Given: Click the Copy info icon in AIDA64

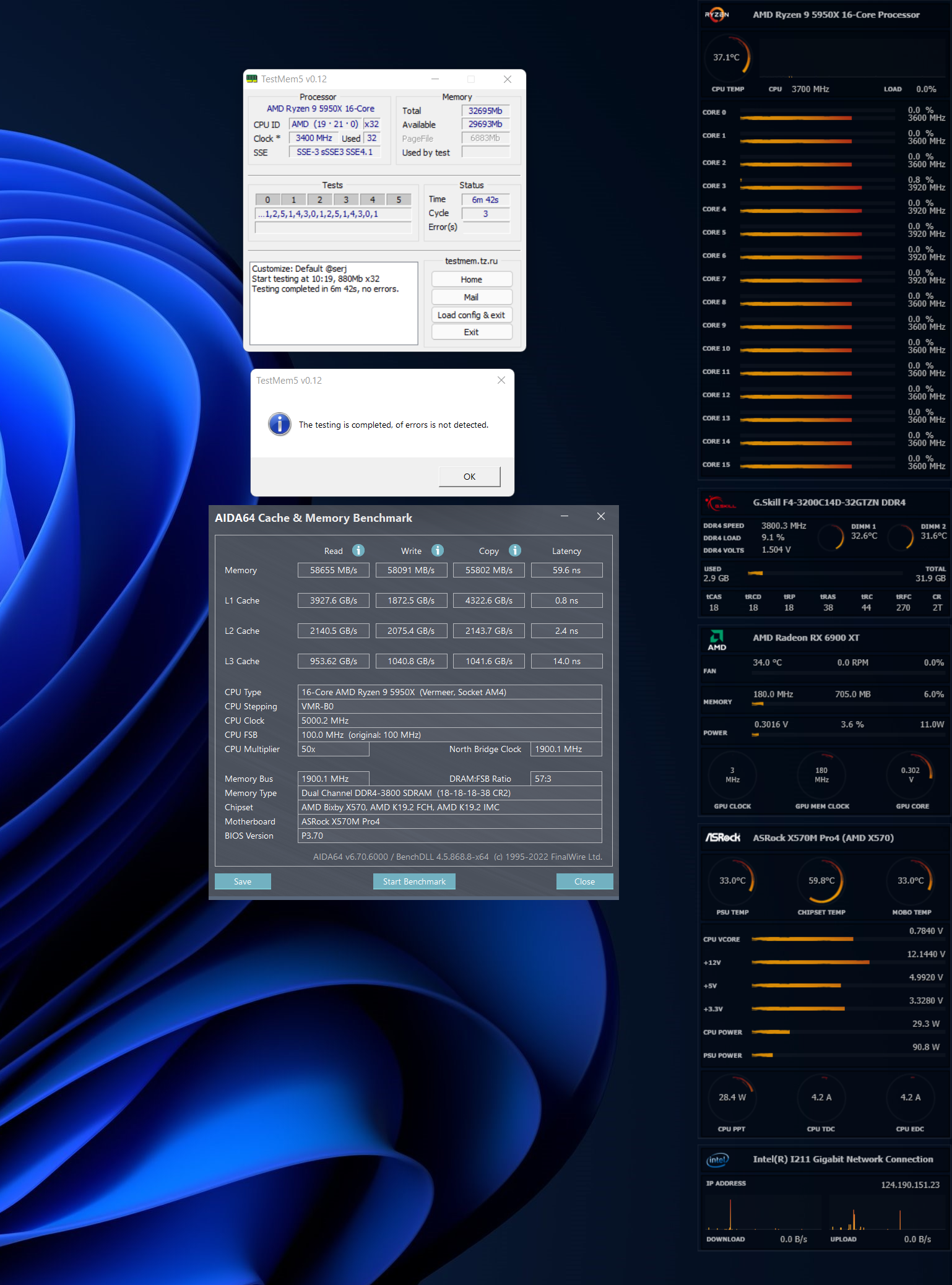Looking at the screenshot, I should click(x=515, y=550).
